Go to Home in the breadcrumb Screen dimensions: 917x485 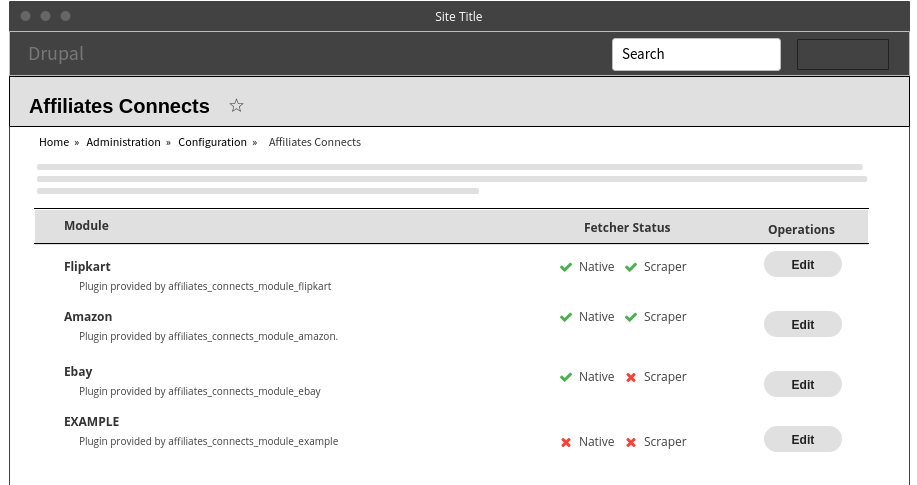54,142
